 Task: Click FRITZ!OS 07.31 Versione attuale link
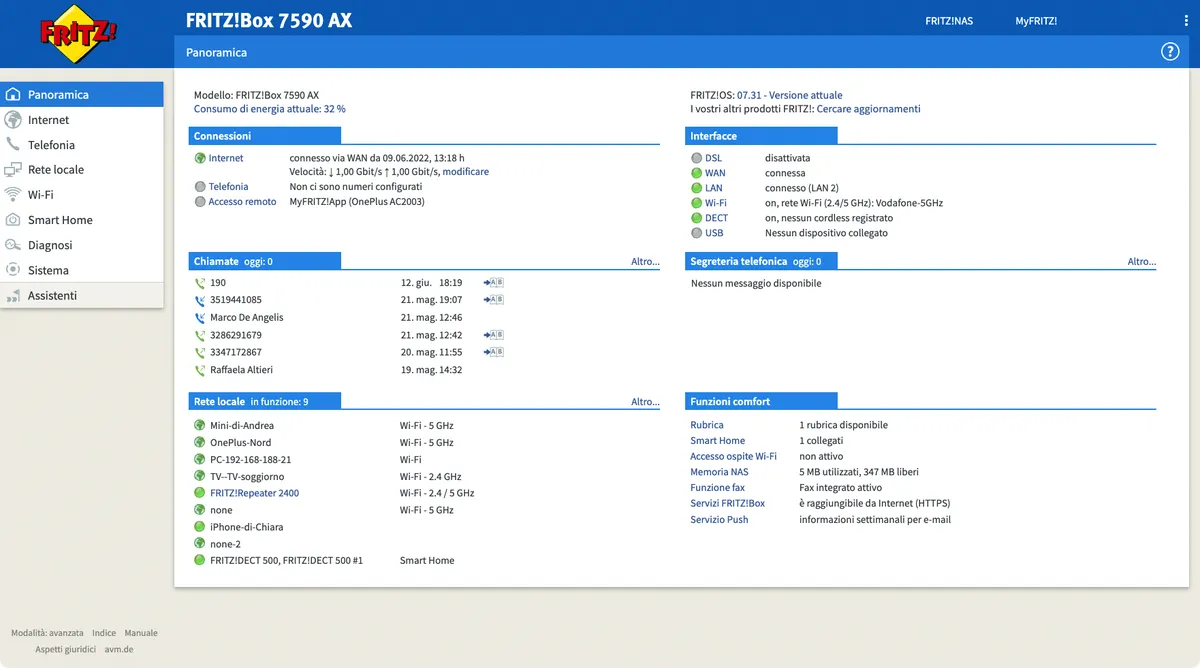click(790, 95)
